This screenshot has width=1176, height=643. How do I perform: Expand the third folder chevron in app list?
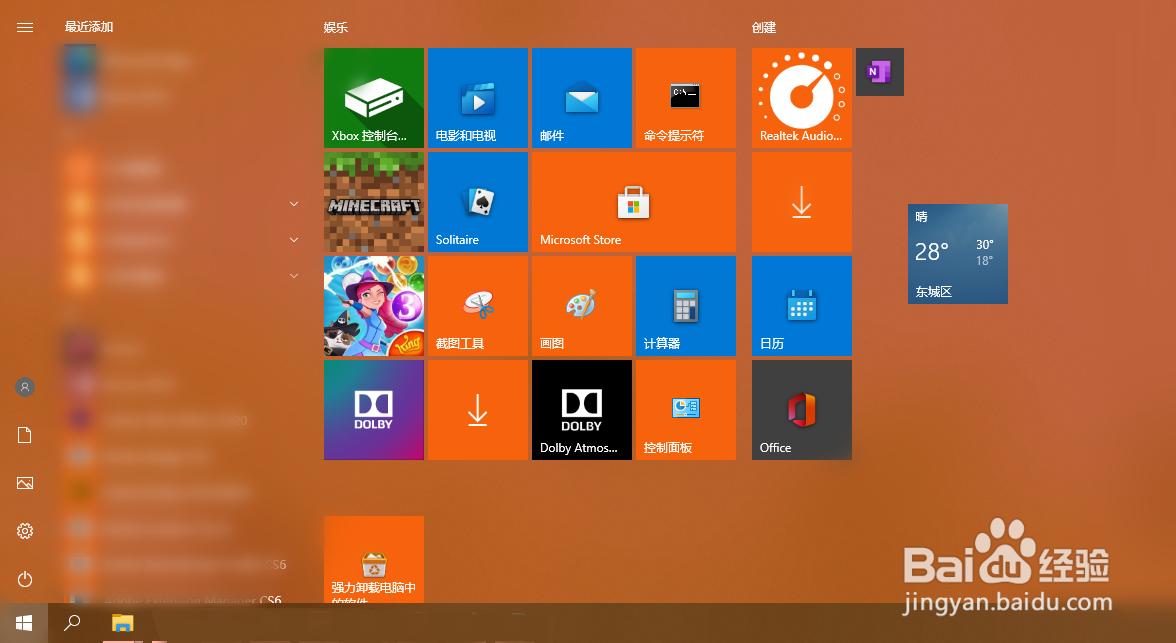(294, 276)
